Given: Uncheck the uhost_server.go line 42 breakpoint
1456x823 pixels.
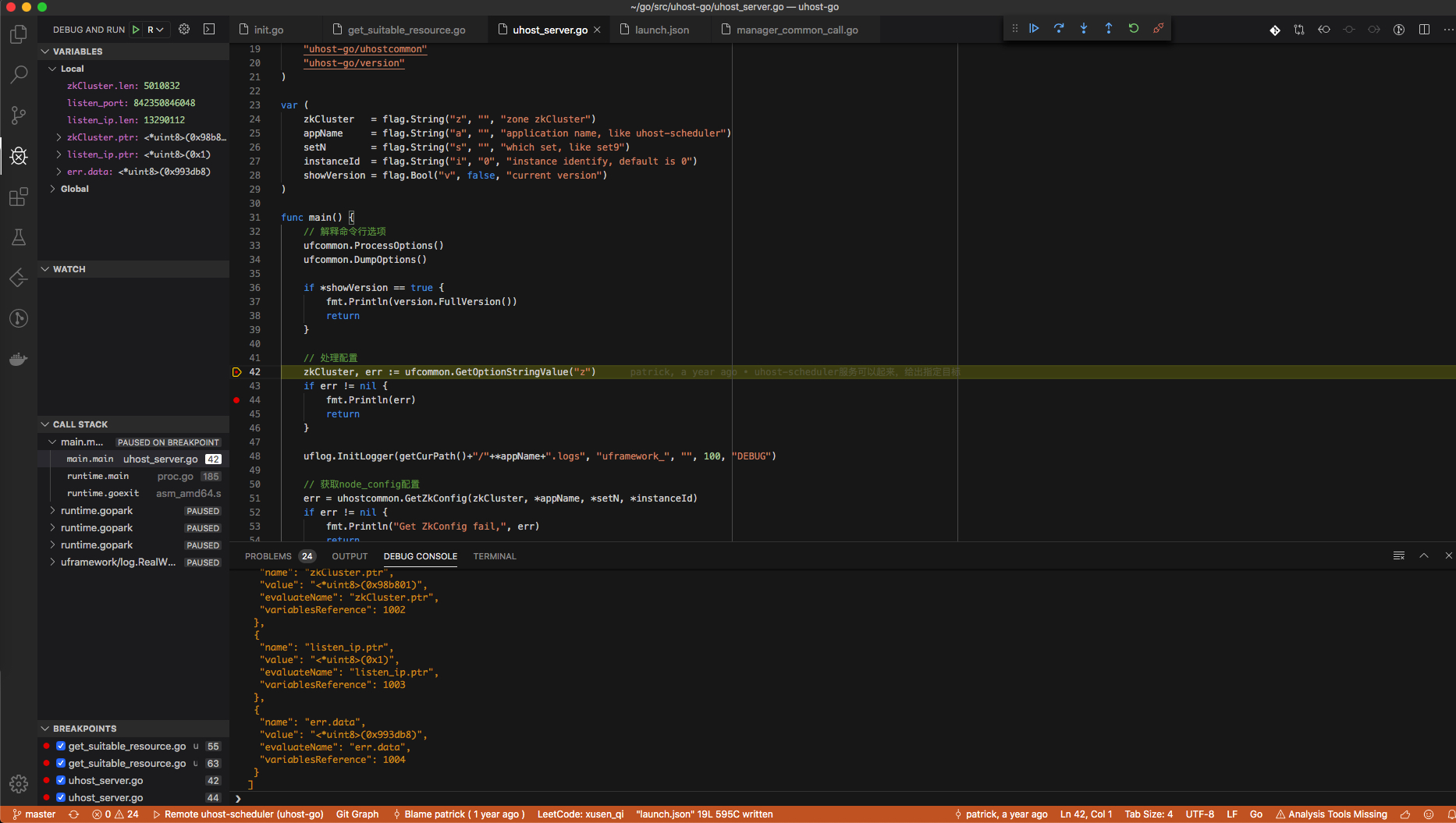Looking at the screenshot, I should (x=60, y=780).
